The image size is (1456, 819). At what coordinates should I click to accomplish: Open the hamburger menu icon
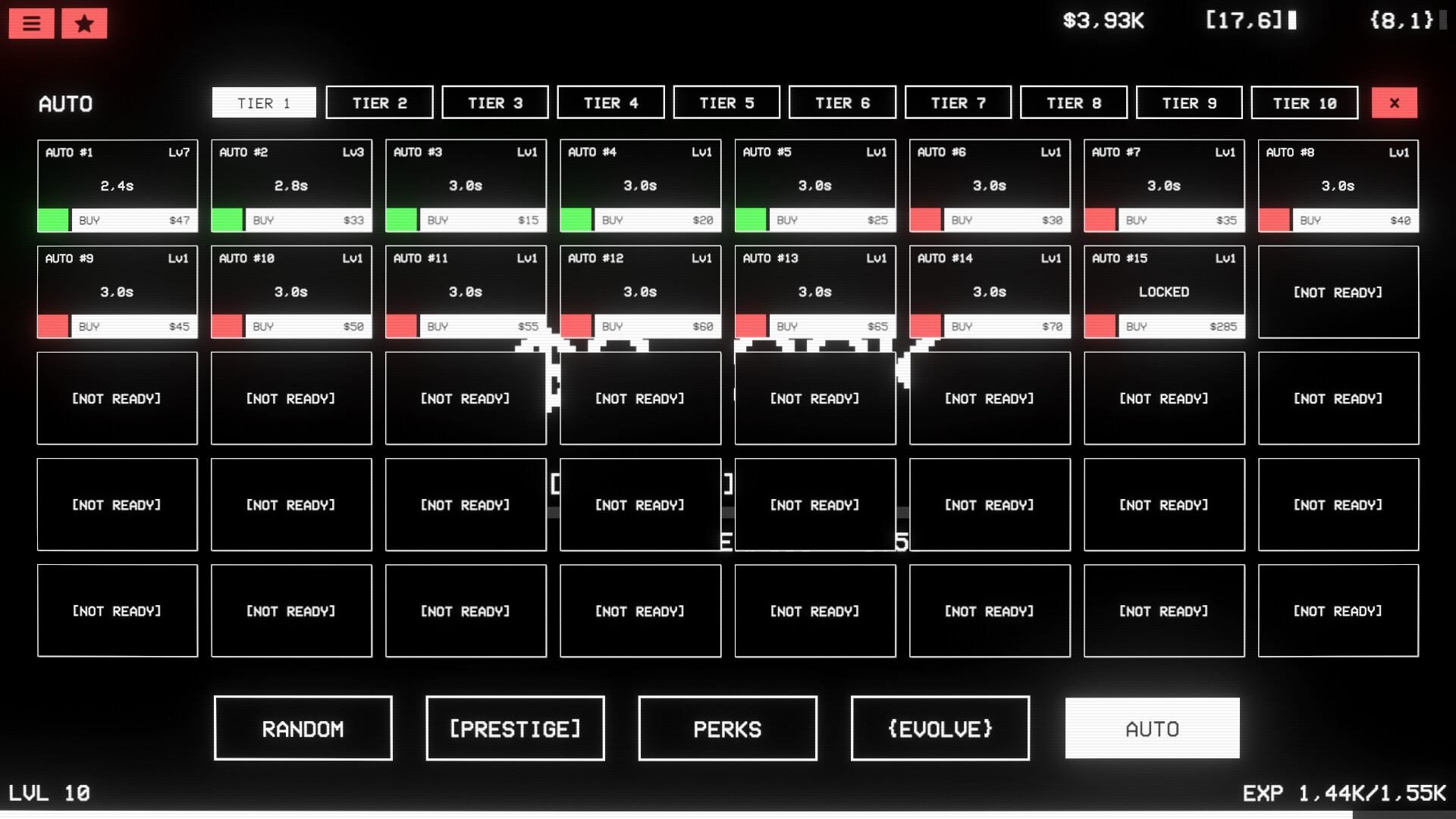[x=31, y=24]
